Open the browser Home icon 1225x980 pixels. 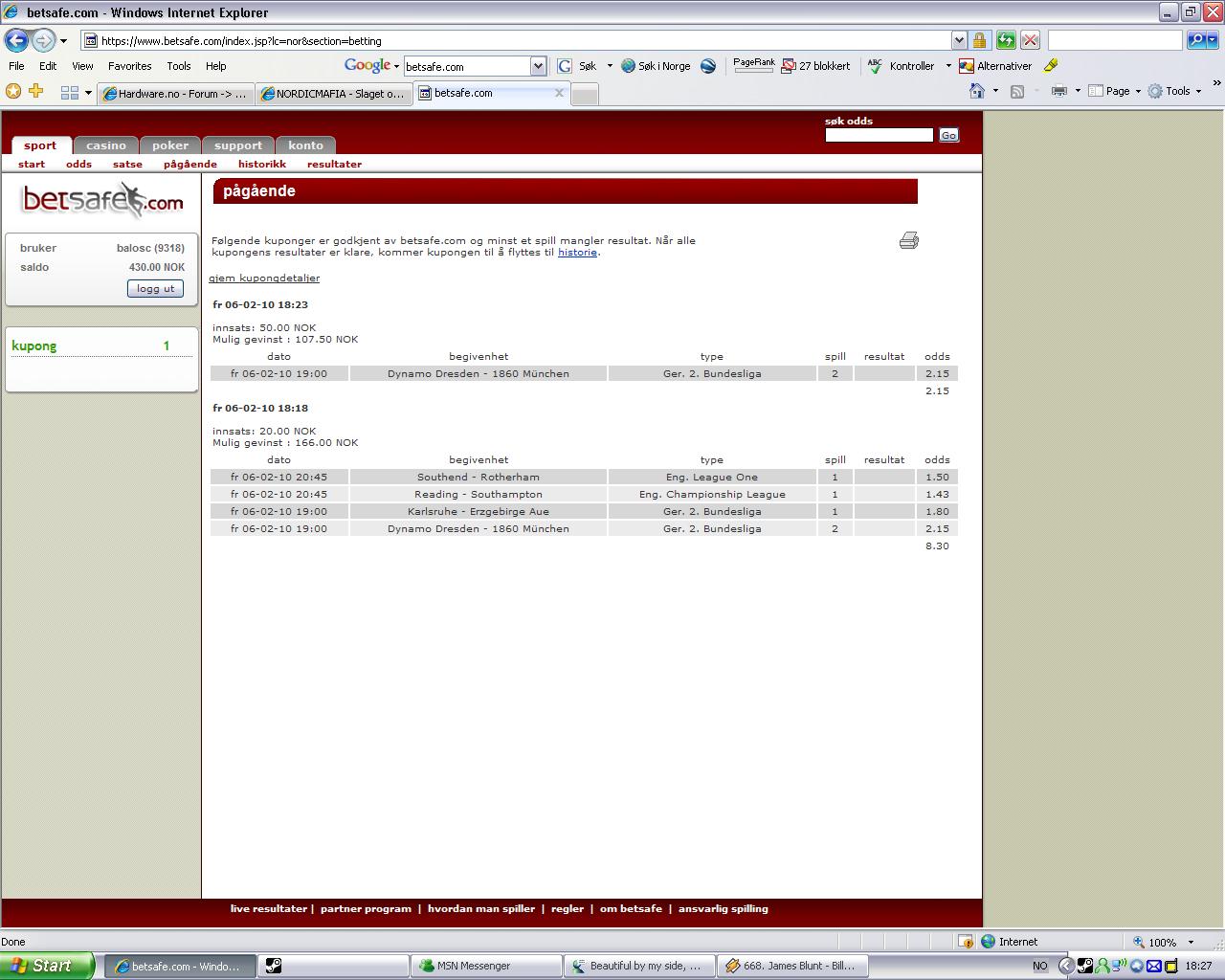[977, 91]
